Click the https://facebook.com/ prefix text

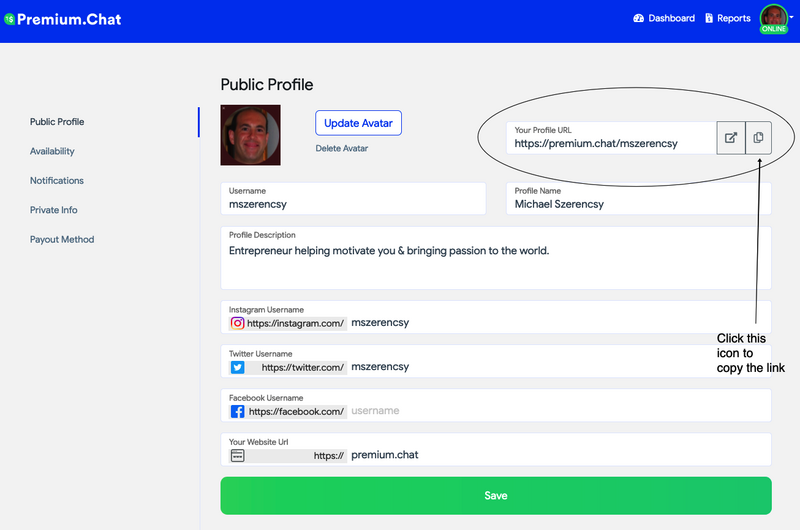296,412
